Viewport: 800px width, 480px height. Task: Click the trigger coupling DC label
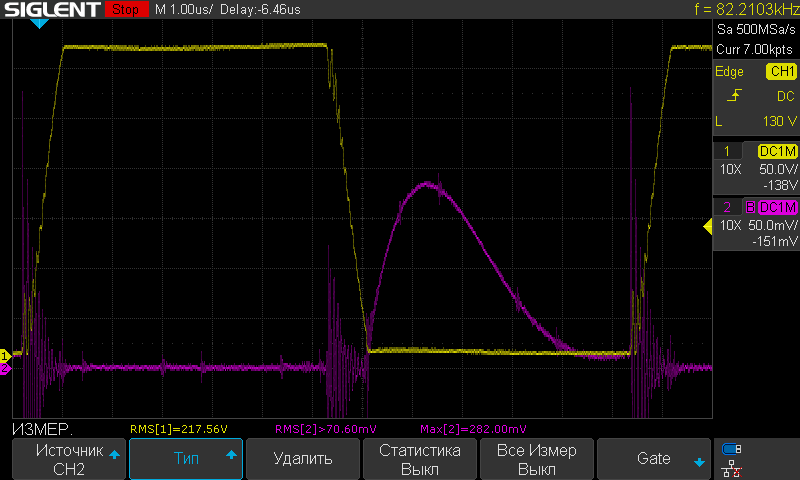point(786,96)
